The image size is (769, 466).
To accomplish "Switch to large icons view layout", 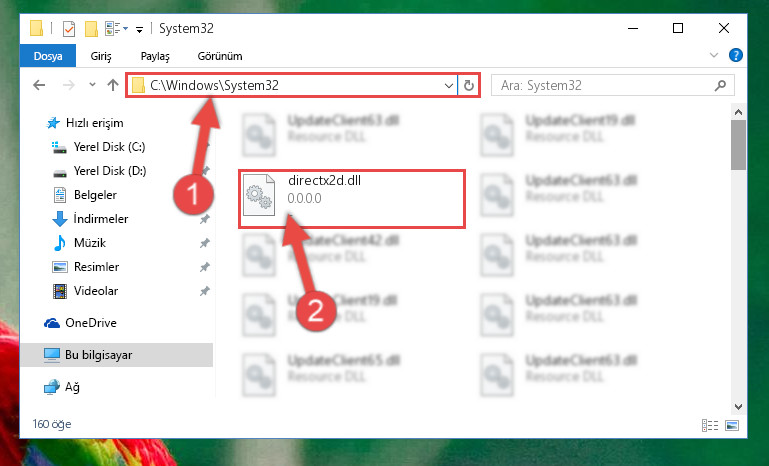I will click(x=732, y=425).
